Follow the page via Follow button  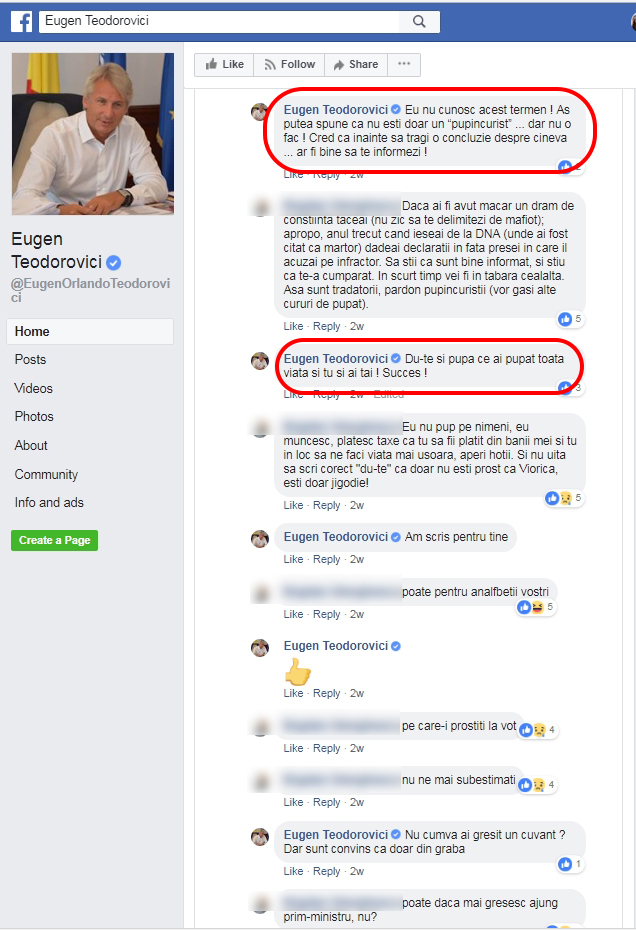point(290,65)
